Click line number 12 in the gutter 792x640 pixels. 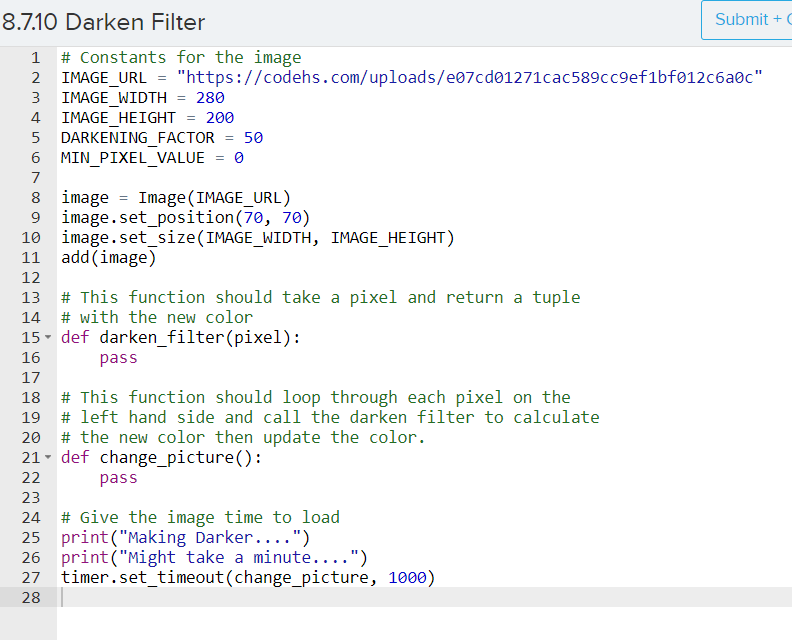coord(31,278)
